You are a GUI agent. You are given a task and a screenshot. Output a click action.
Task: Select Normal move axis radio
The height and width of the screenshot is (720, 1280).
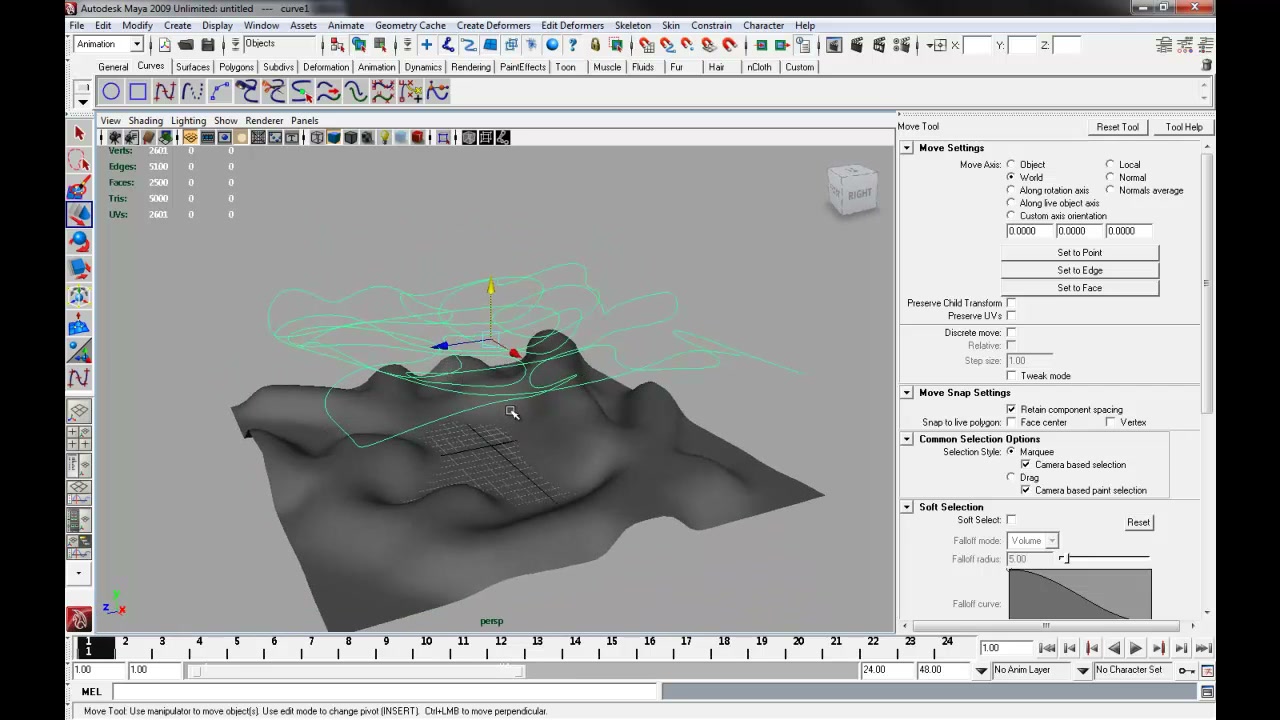pyautogui.click(x=1110, y=178)
